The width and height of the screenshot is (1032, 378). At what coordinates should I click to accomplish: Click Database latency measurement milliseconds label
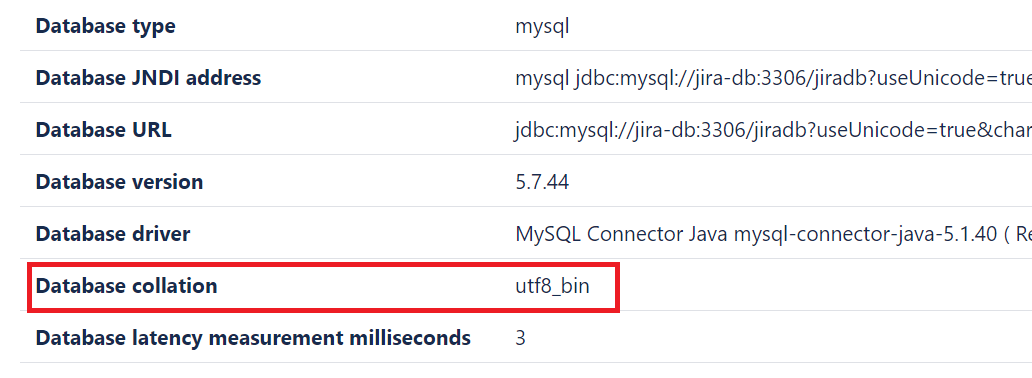click(x=253, y=338)
